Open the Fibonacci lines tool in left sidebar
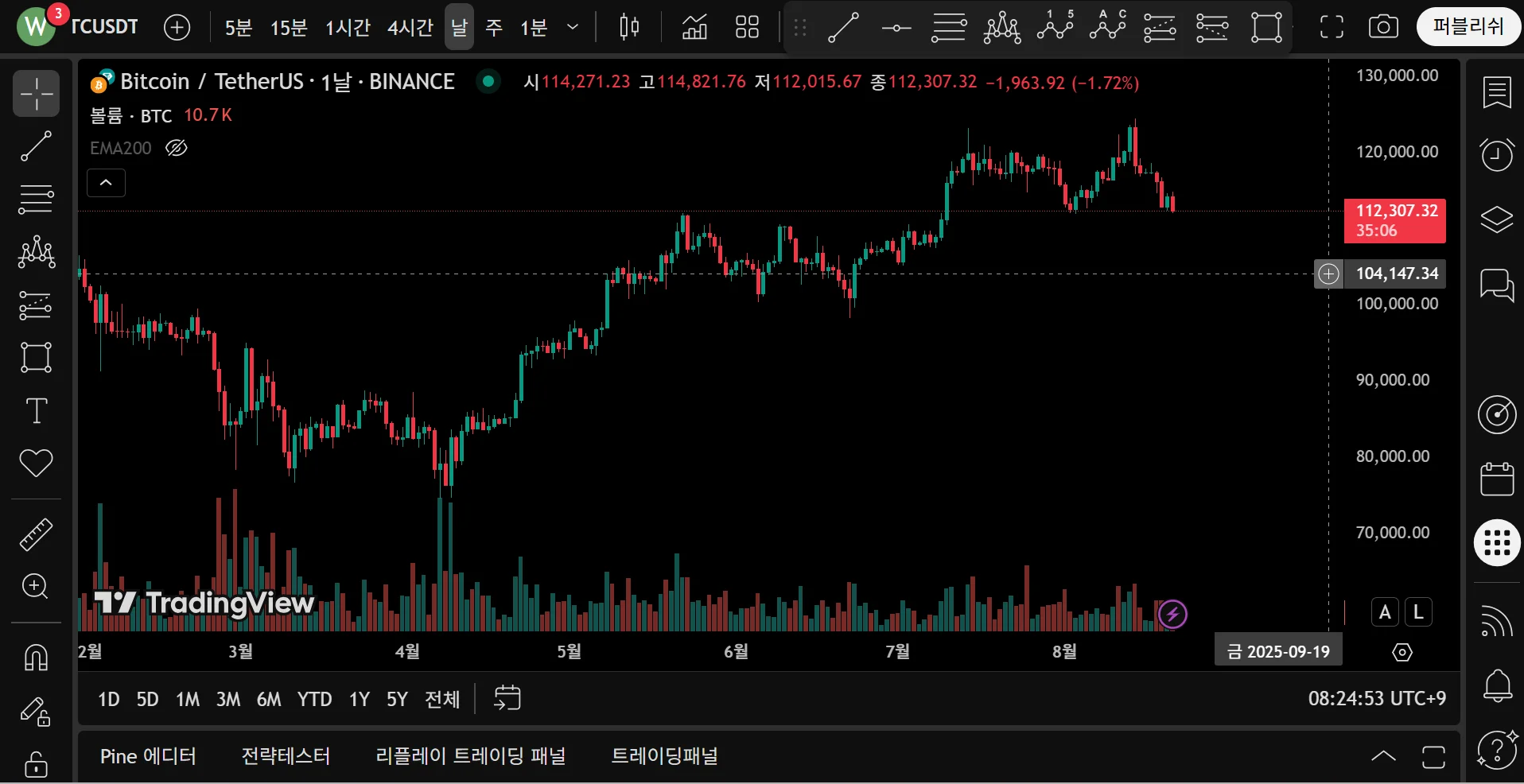 tap(36, 200)
